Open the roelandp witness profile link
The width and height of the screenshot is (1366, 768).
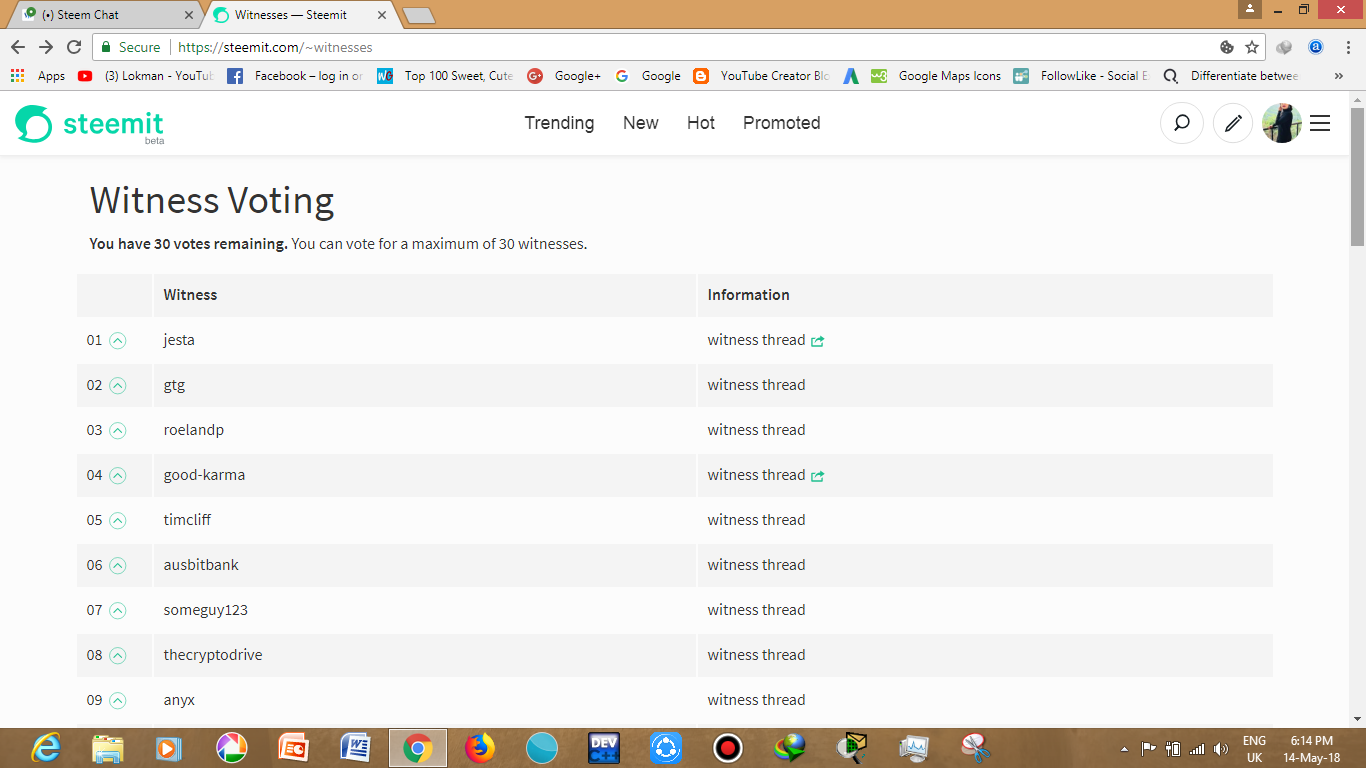pyautogui.click(x=194, y=430)
